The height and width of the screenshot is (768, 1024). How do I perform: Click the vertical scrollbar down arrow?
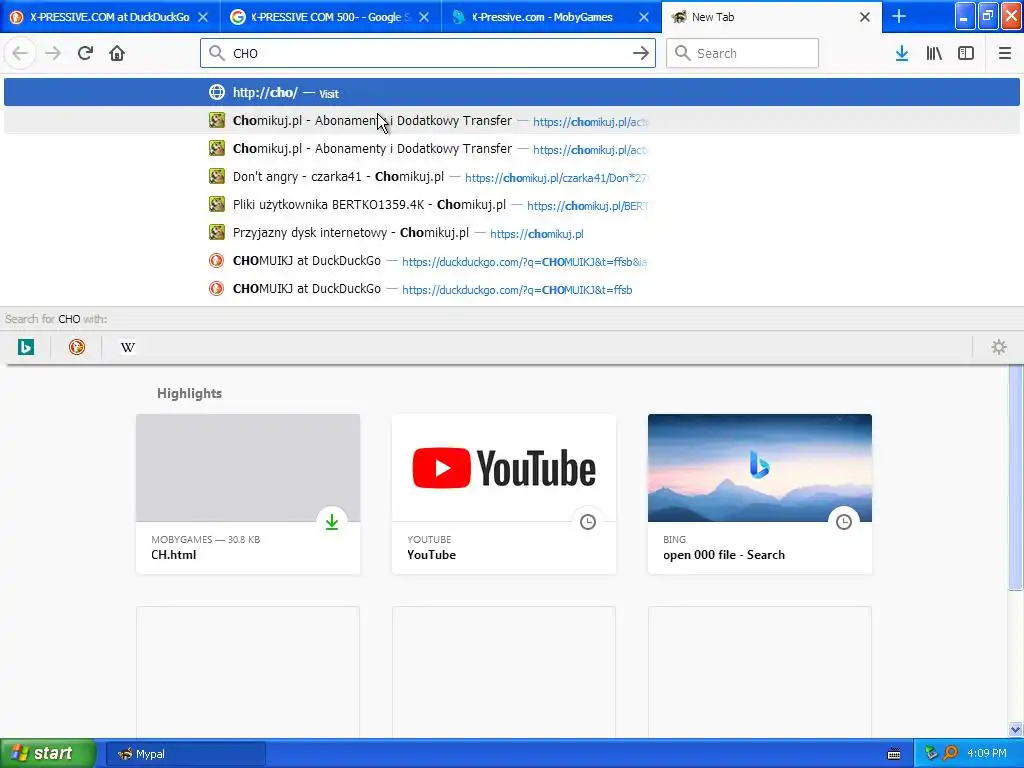[x=1016, y=729]
